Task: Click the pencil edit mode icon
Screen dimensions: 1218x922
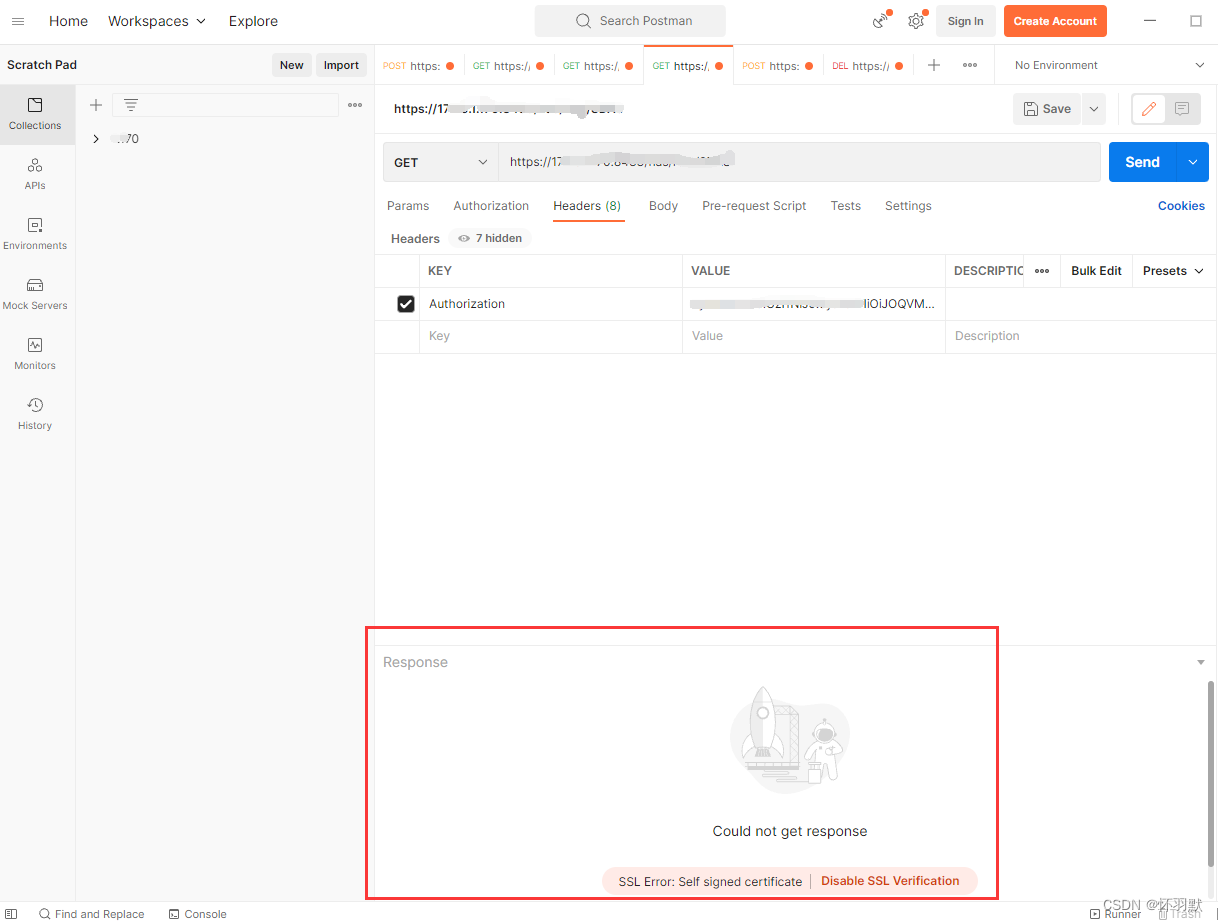Action: (x=1149, y=109)
